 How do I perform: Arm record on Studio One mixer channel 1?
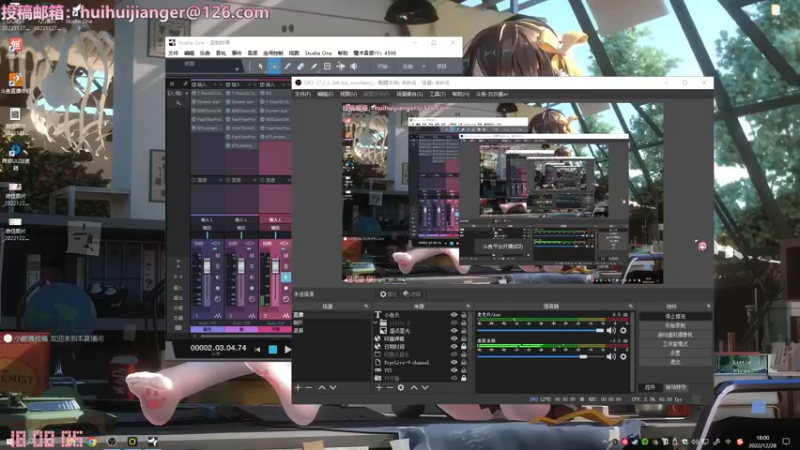tap(217, 288)
